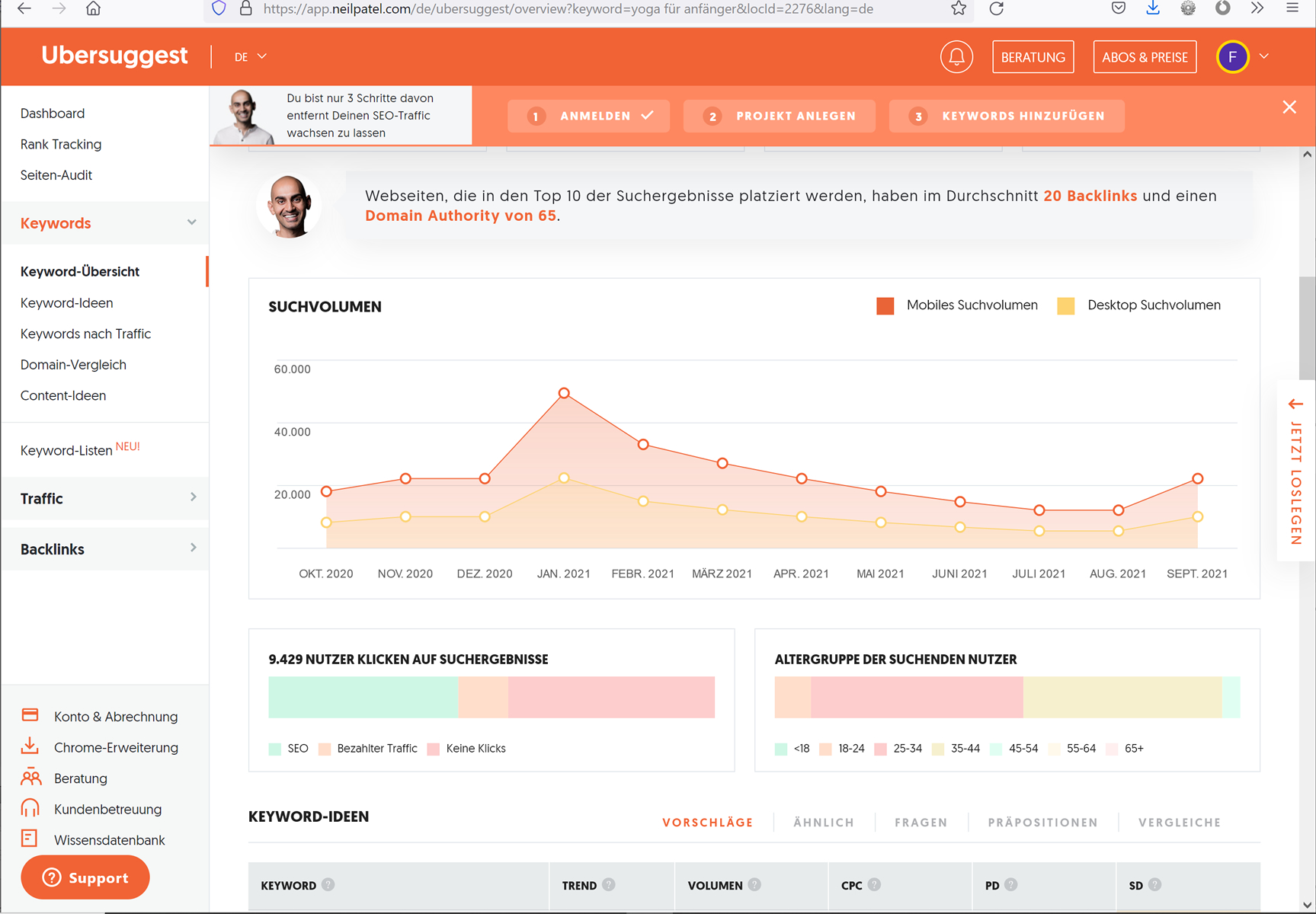Open Rank Tracking in the sidebar
This screenshot has width=1316, height=914.
tap(61, 144)
